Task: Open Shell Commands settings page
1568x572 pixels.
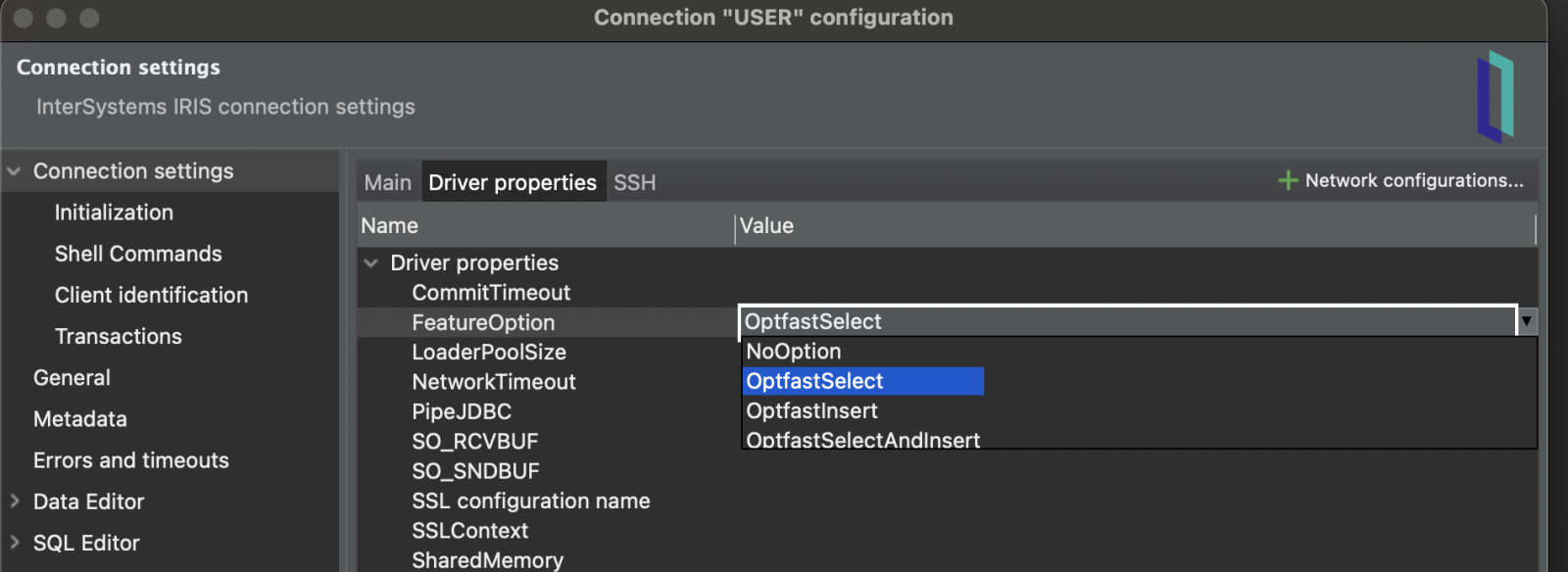Action: click(138, 254)
